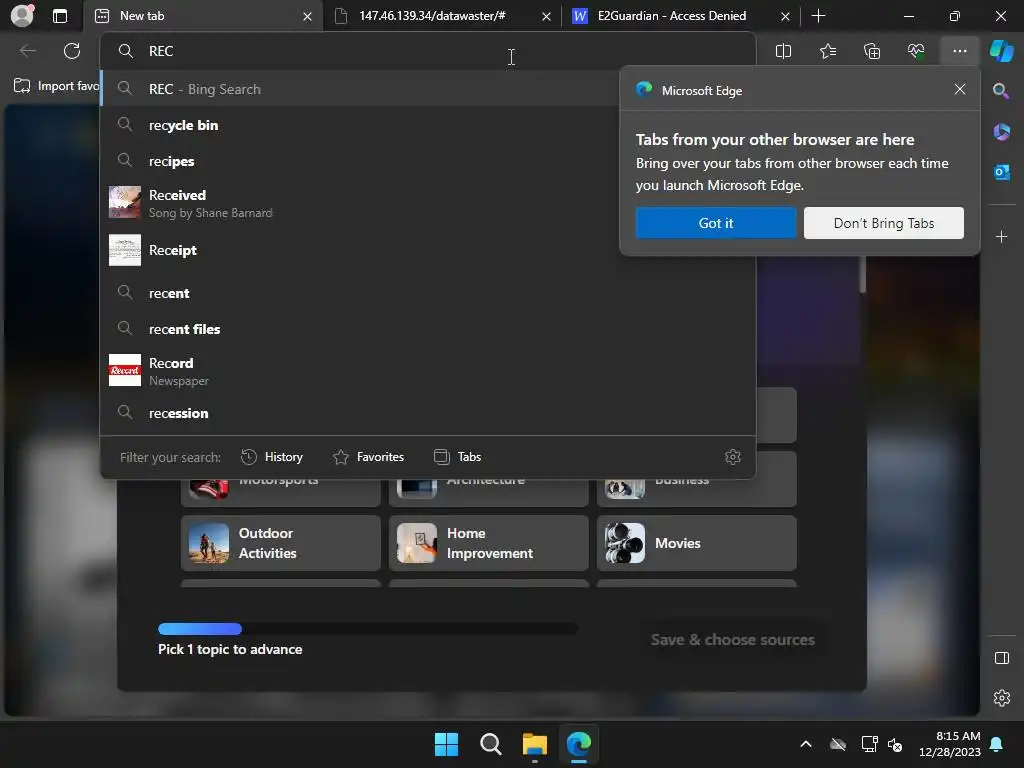The width and height of the screenshot is (1024, 768).
Task: Filter search by History
Action: (272, 457)
